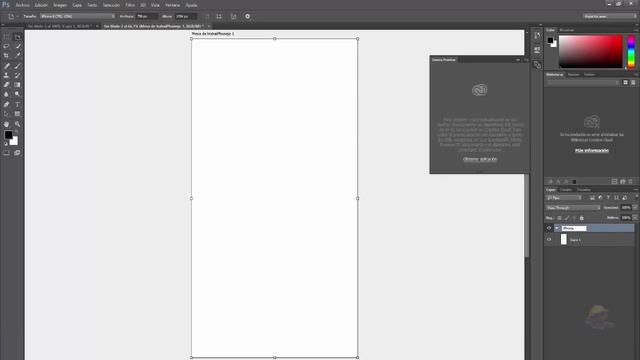
Task: Open the workspace switcher dropdown
Action: click(x=610, y=16)
